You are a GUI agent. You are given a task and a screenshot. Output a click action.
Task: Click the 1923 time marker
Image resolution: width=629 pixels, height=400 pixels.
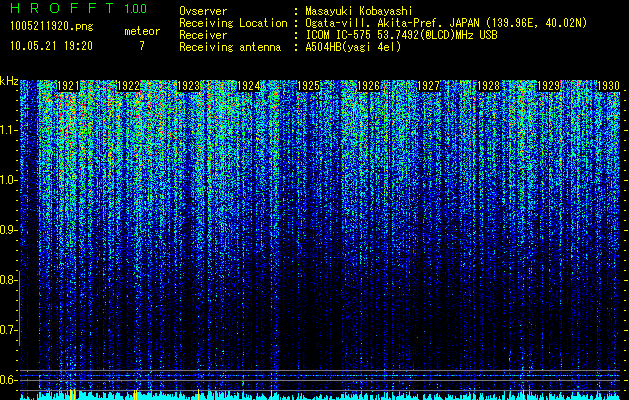coord(189,86)
